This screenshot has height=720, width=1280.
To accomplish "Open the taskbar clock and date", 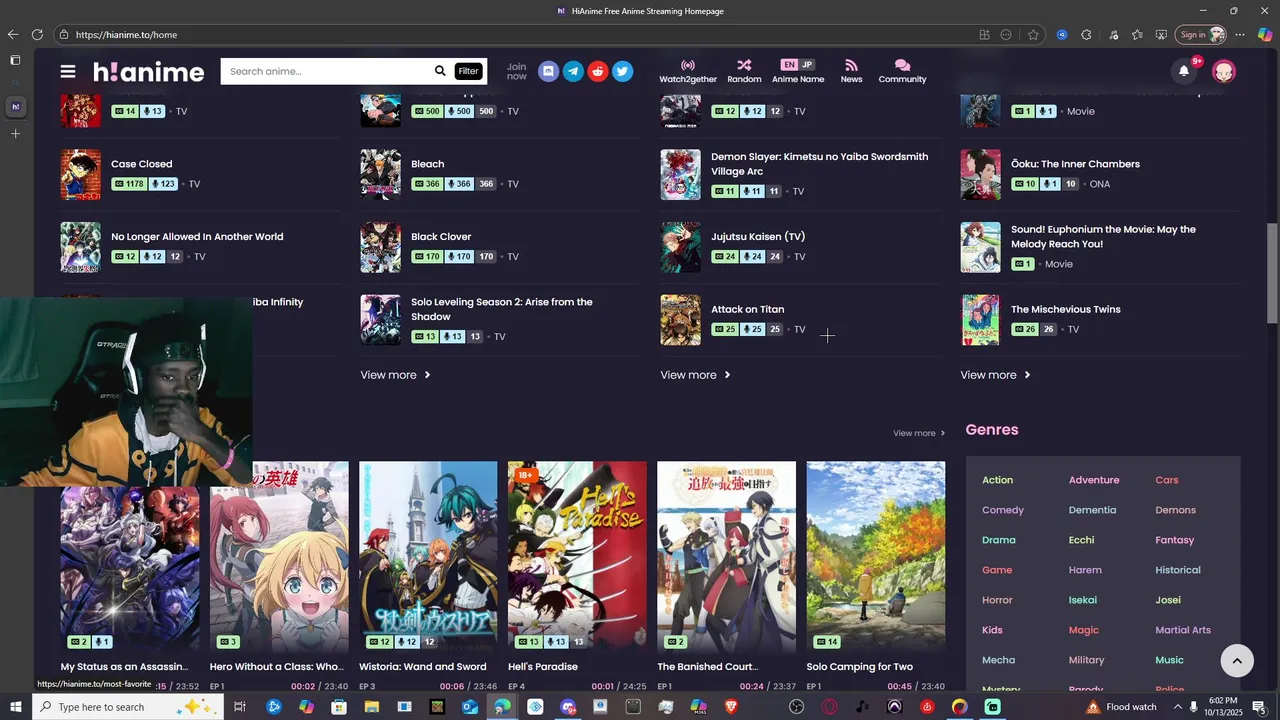I will click(1223, 707).
